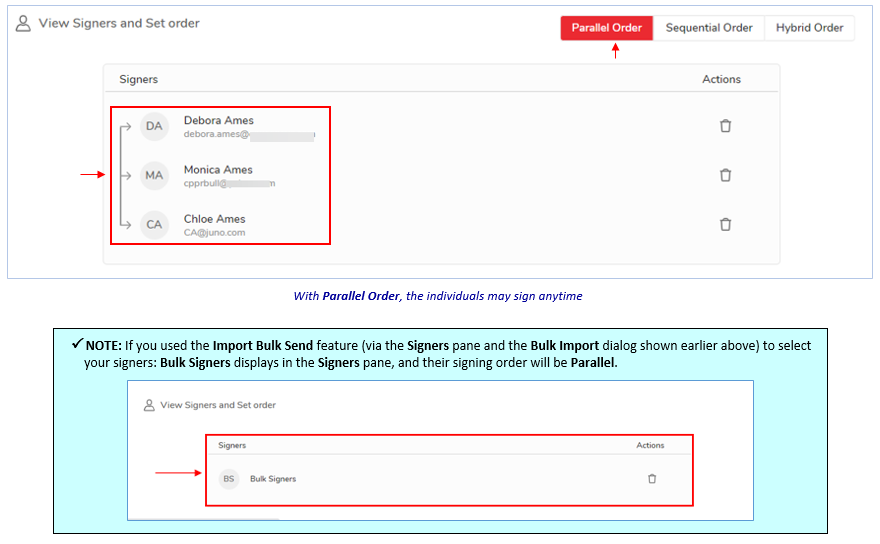Screen dimensions: 880x544
Task: Click the person icon beside the Parallel Order heading
Action: [x=23, y=23]
